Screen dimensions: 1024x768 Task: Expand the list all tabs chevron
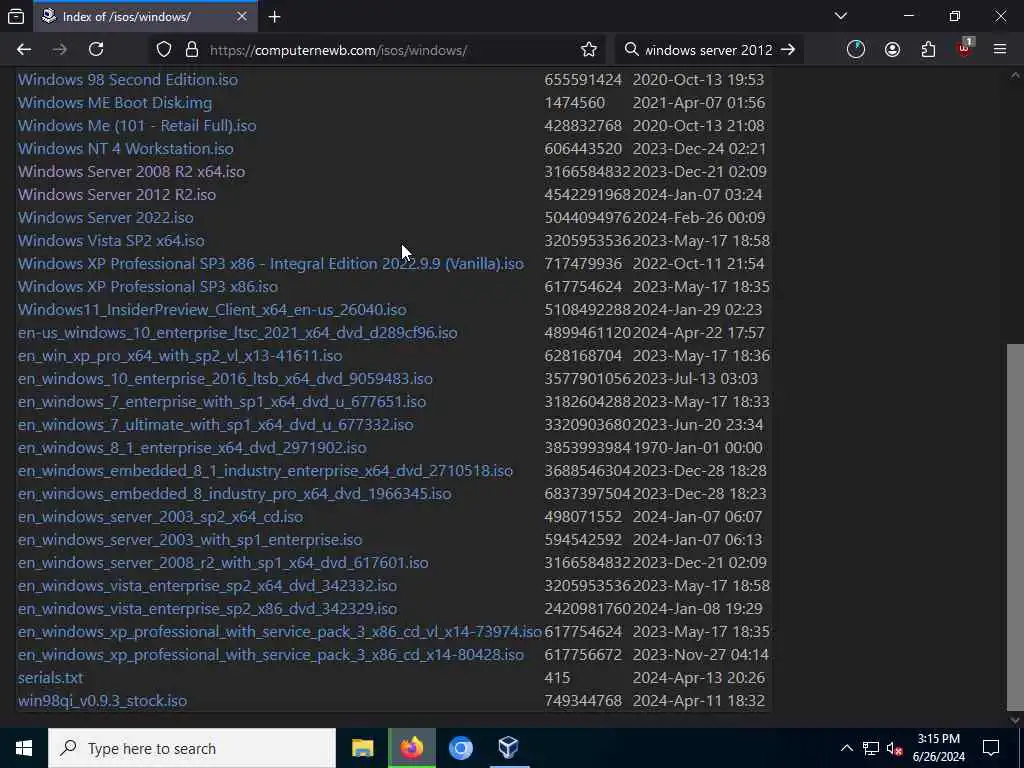click(x=840, y=16)
